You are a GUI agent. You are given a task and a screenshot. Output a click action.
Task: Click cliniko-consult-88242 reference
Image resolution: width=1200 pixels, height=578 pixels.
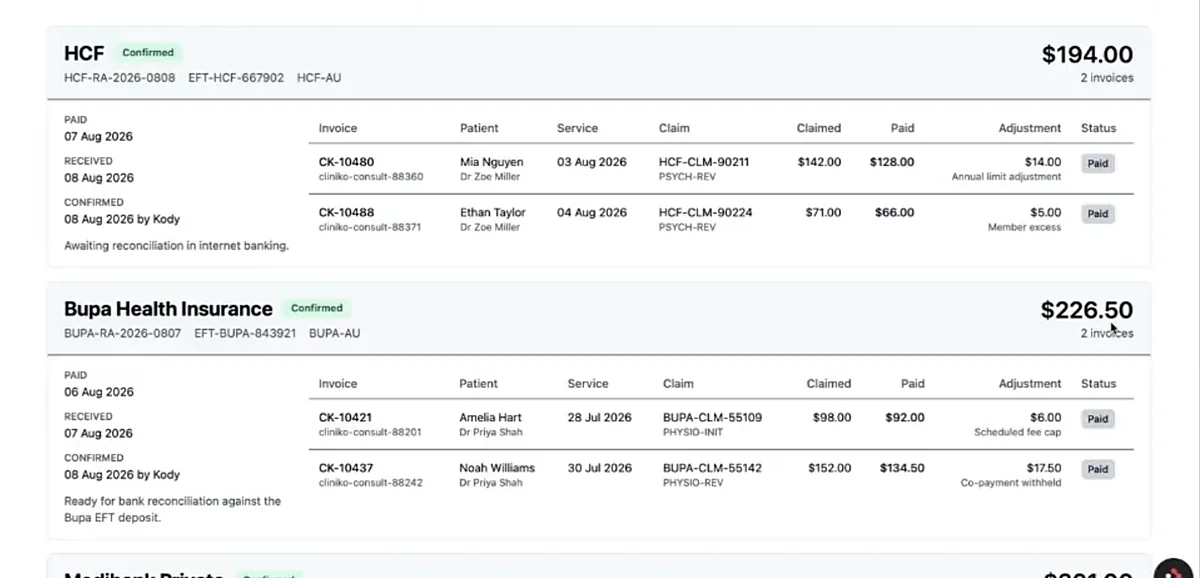pos(371,482)
